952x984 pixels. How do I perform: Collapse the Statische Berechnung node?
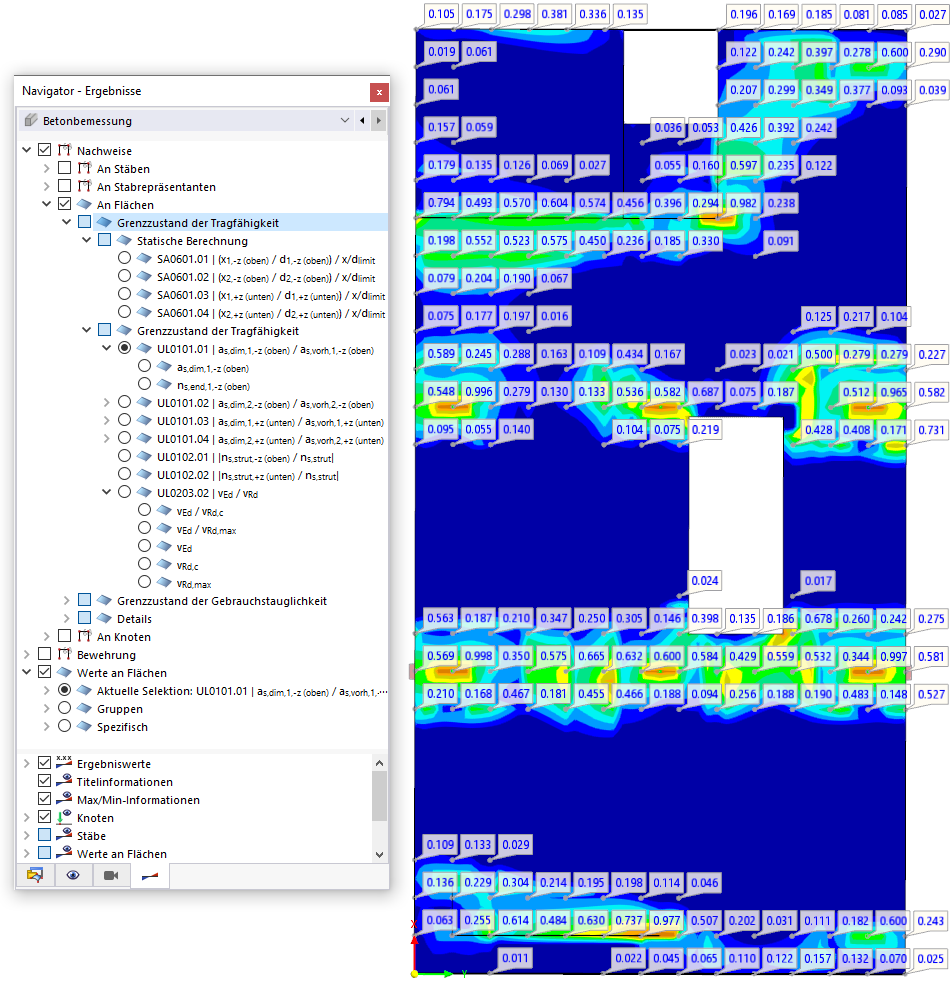click(x=87, y=240)
